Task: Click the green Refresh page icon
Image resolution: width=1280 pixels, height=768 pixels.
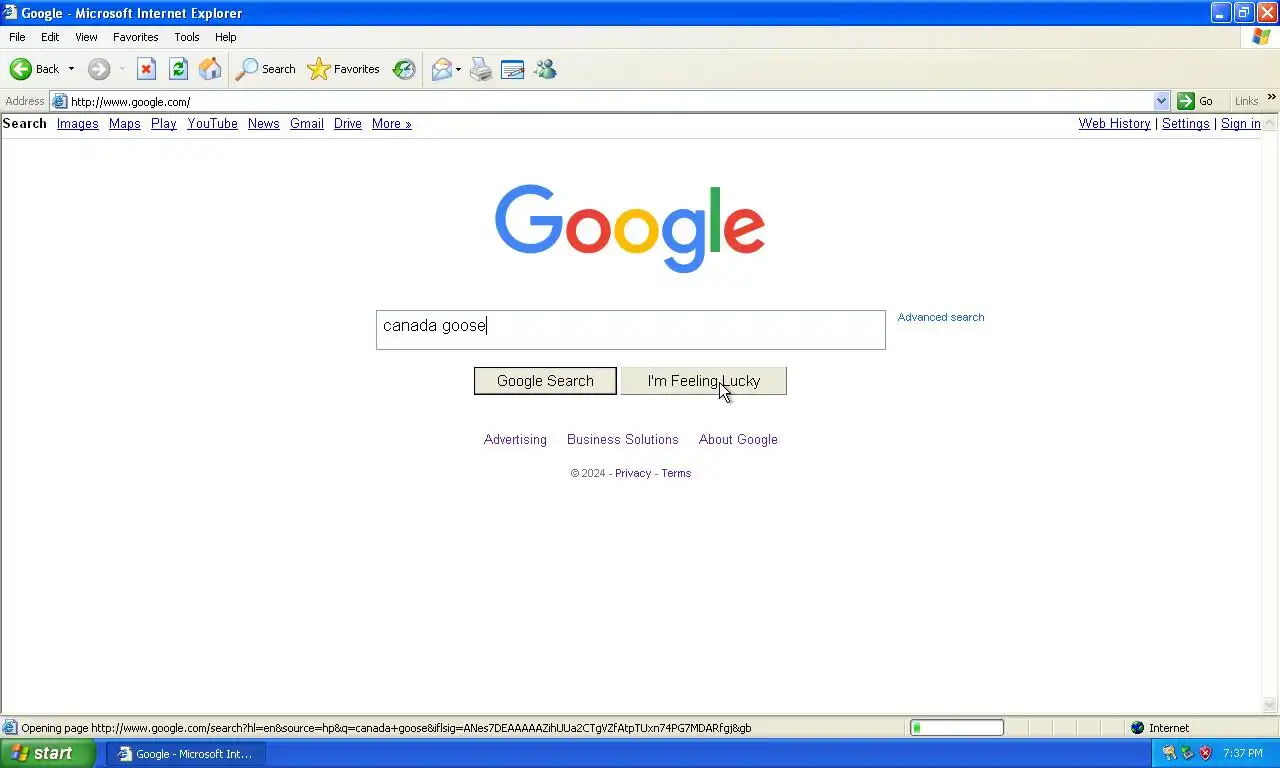Action: [x=178, y=69]
